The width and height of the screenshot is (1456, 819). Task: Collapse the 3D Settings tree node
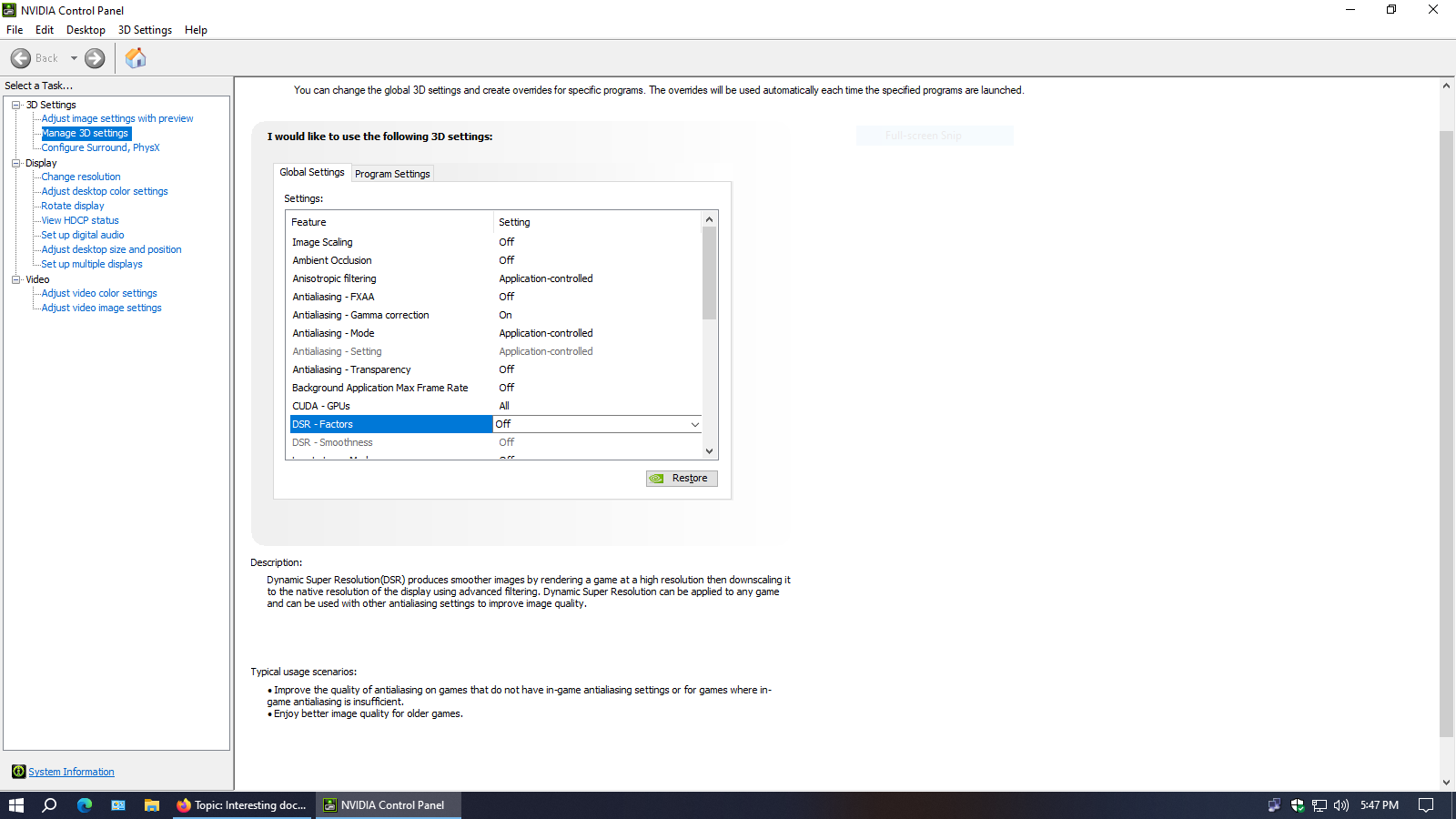(15, 105)
